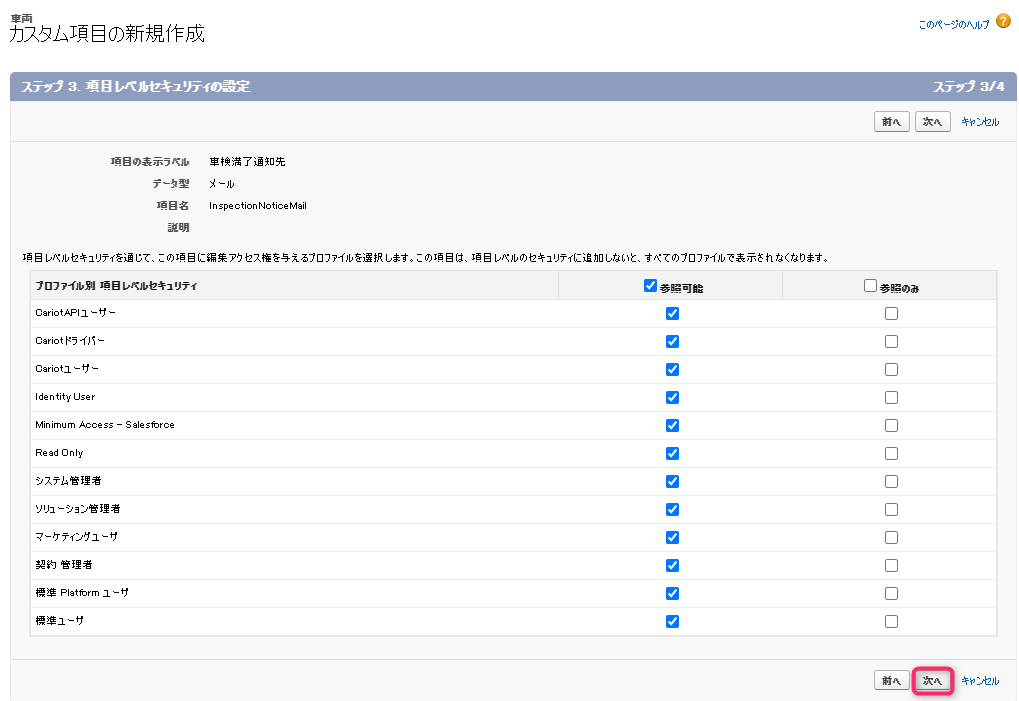Uncheck 参照可能 for Cariotユーザー
The image size is (1019, 701).
(x=672, y=369)
